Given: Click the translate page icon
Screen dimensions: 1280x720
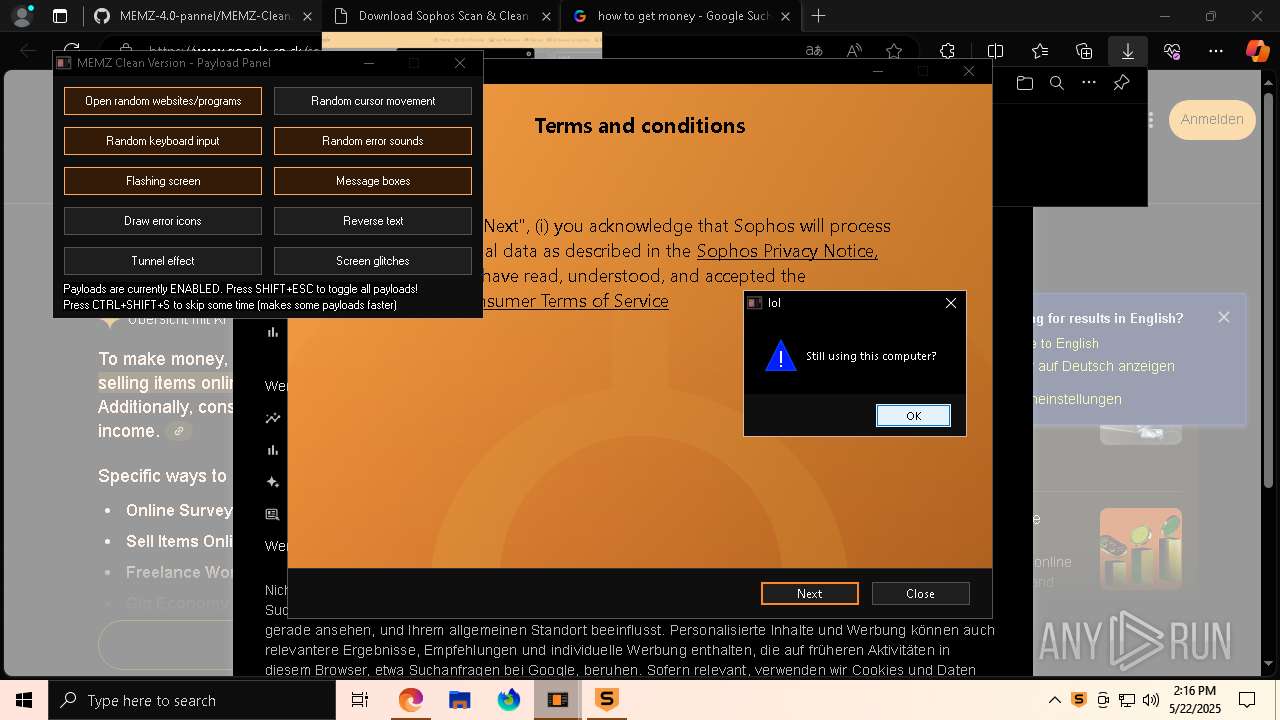Looking at the screenshot, I should [815, 51].
